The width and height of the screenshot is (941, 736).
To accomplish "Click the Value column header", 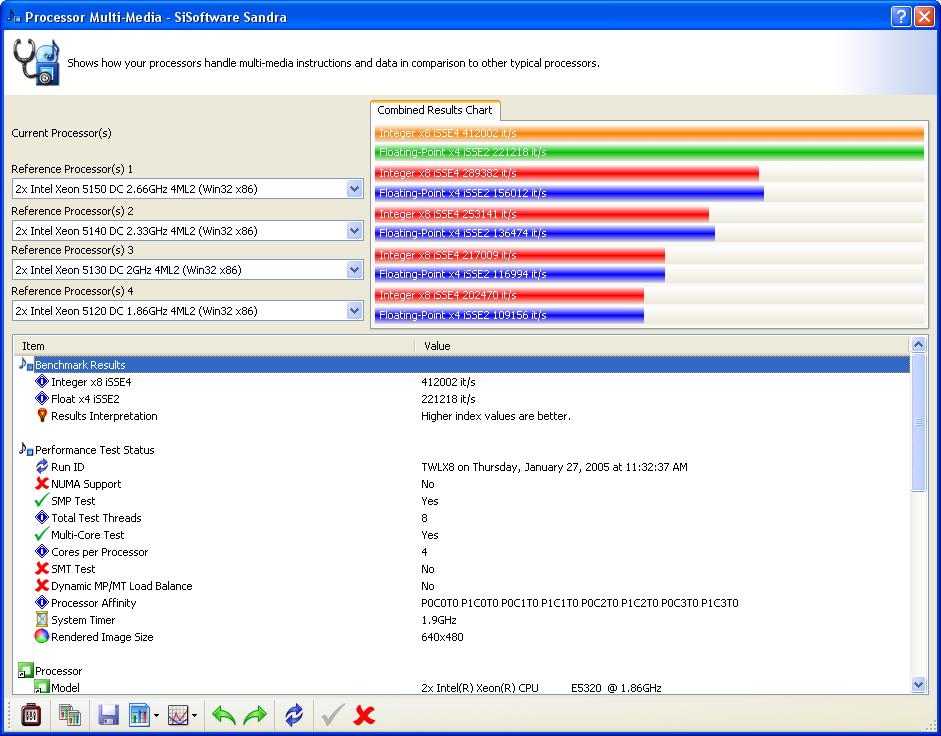I will pos(663,346).
